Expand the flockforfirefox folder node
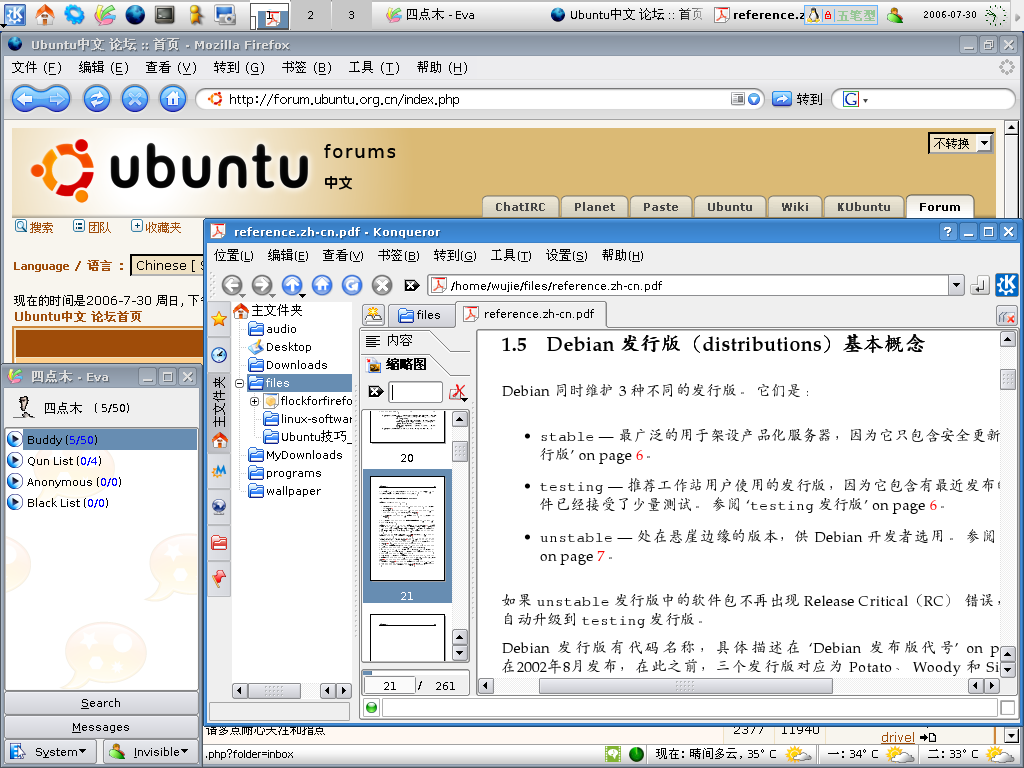This screenshot has width=1024, height=768. click(255, 401)
